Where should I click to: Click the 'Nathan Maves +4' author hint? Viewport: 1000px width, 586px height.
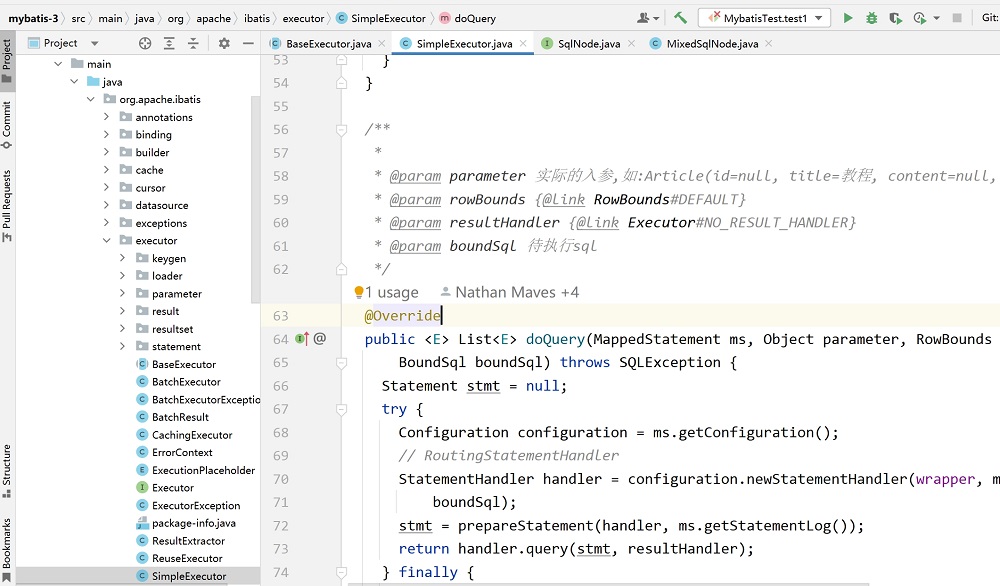click(510, 293)
